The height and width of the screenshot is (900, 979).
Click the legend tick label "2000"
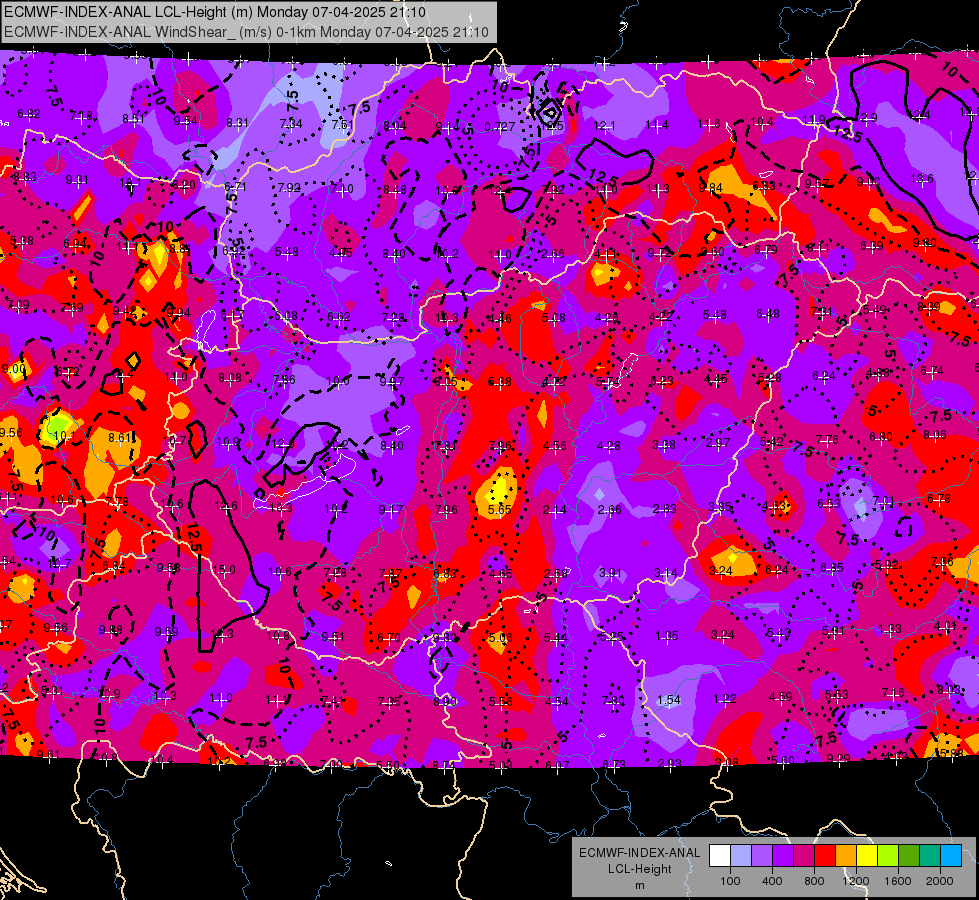pyautogui.click(x=940, y=881)
